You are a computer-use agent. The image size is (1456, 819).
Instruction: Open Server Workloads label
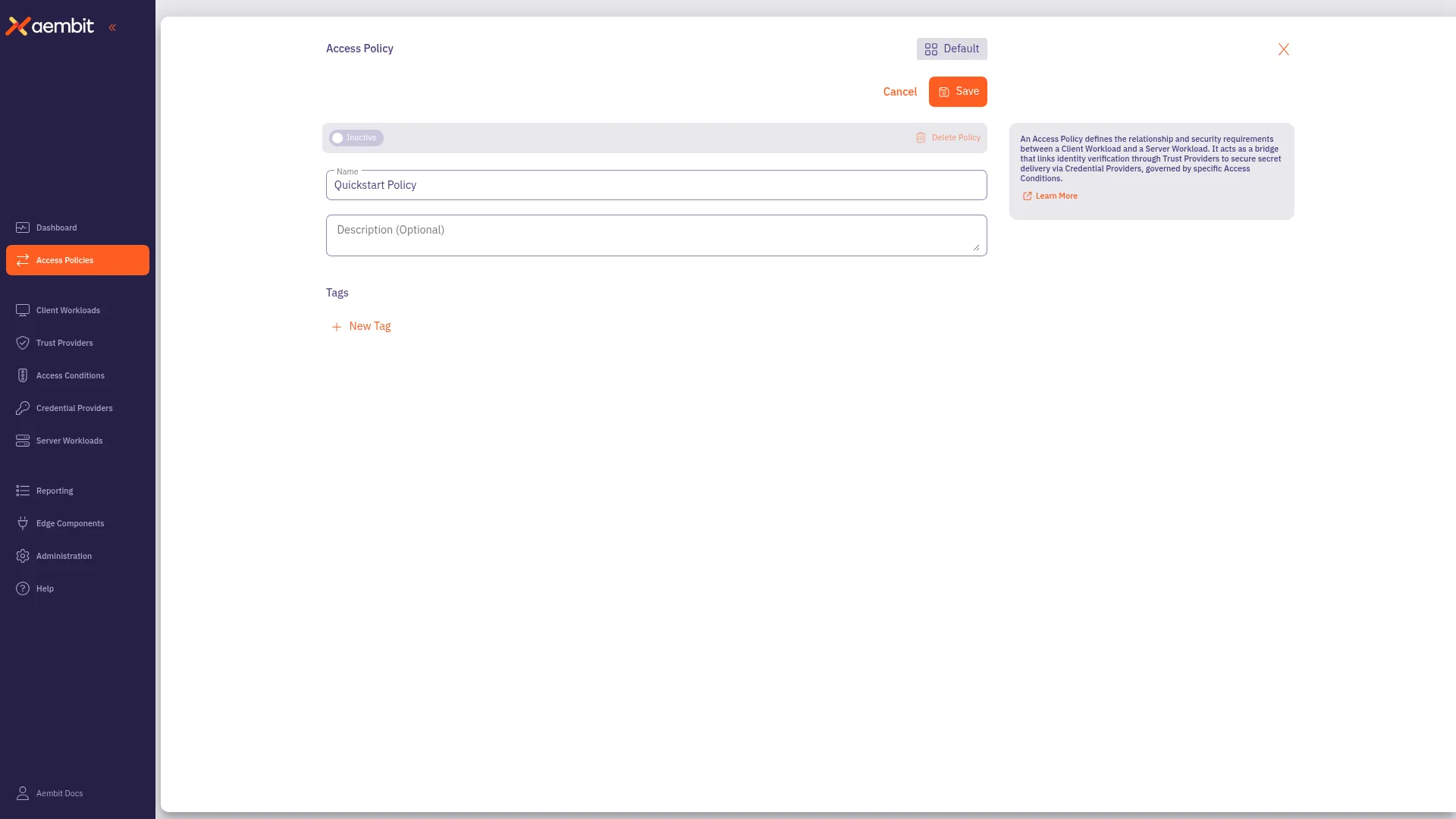pos(69,441)
